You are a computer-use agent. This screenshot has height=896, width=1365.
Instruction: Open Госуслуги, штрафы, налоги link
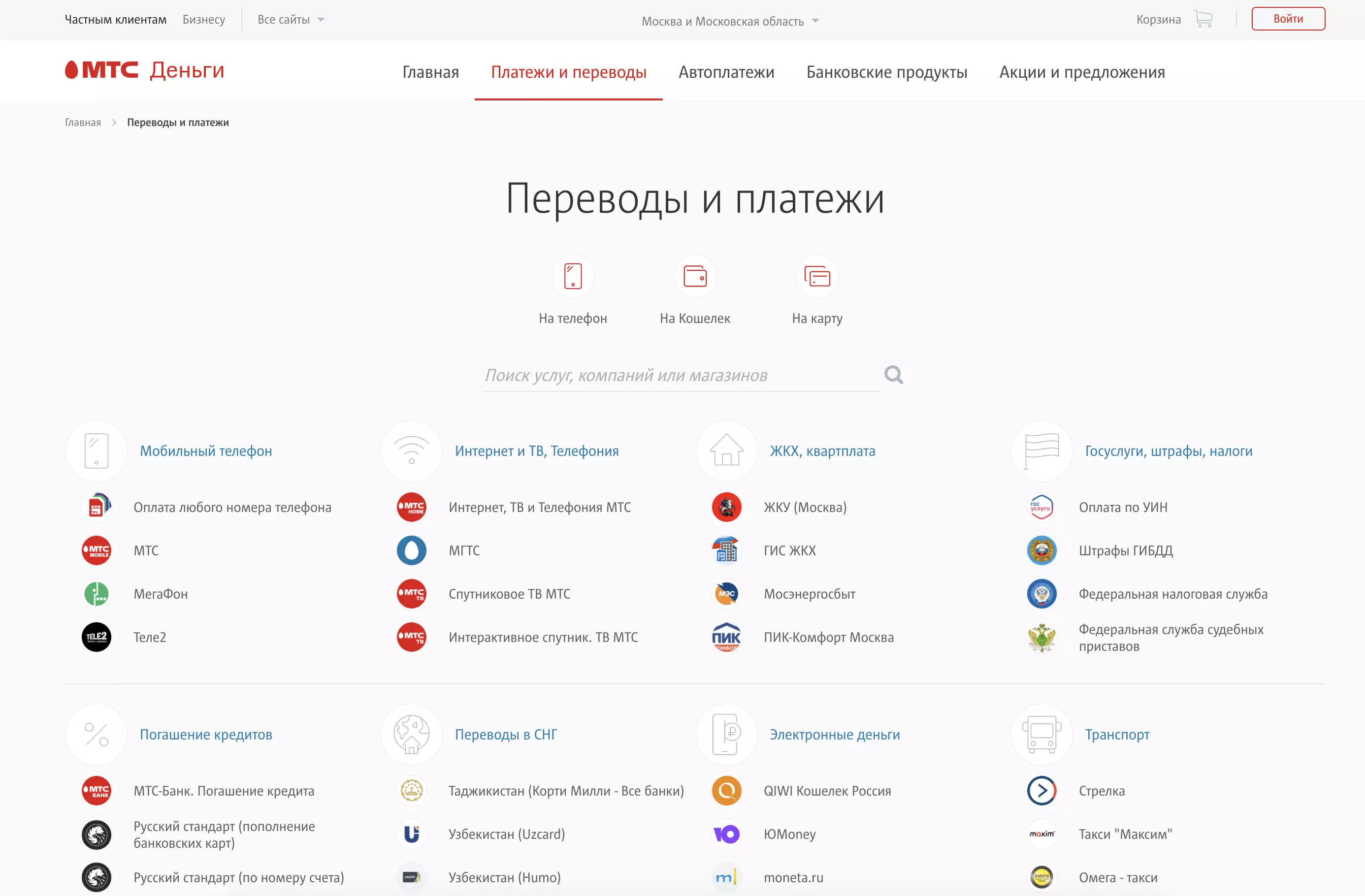point(1169,451)
